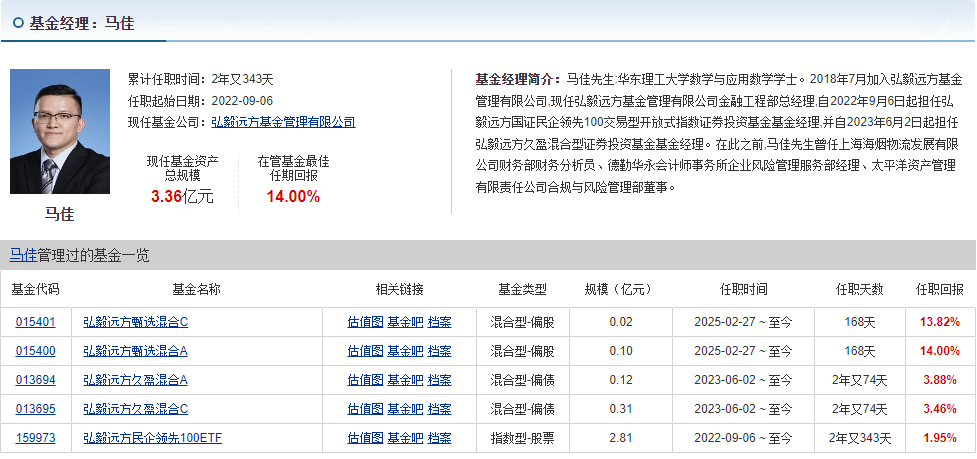Screen dimensions: 977x459
Task: Click the 2022-09-06 ~ 至今 tenure cell
Action: (743, 438)
